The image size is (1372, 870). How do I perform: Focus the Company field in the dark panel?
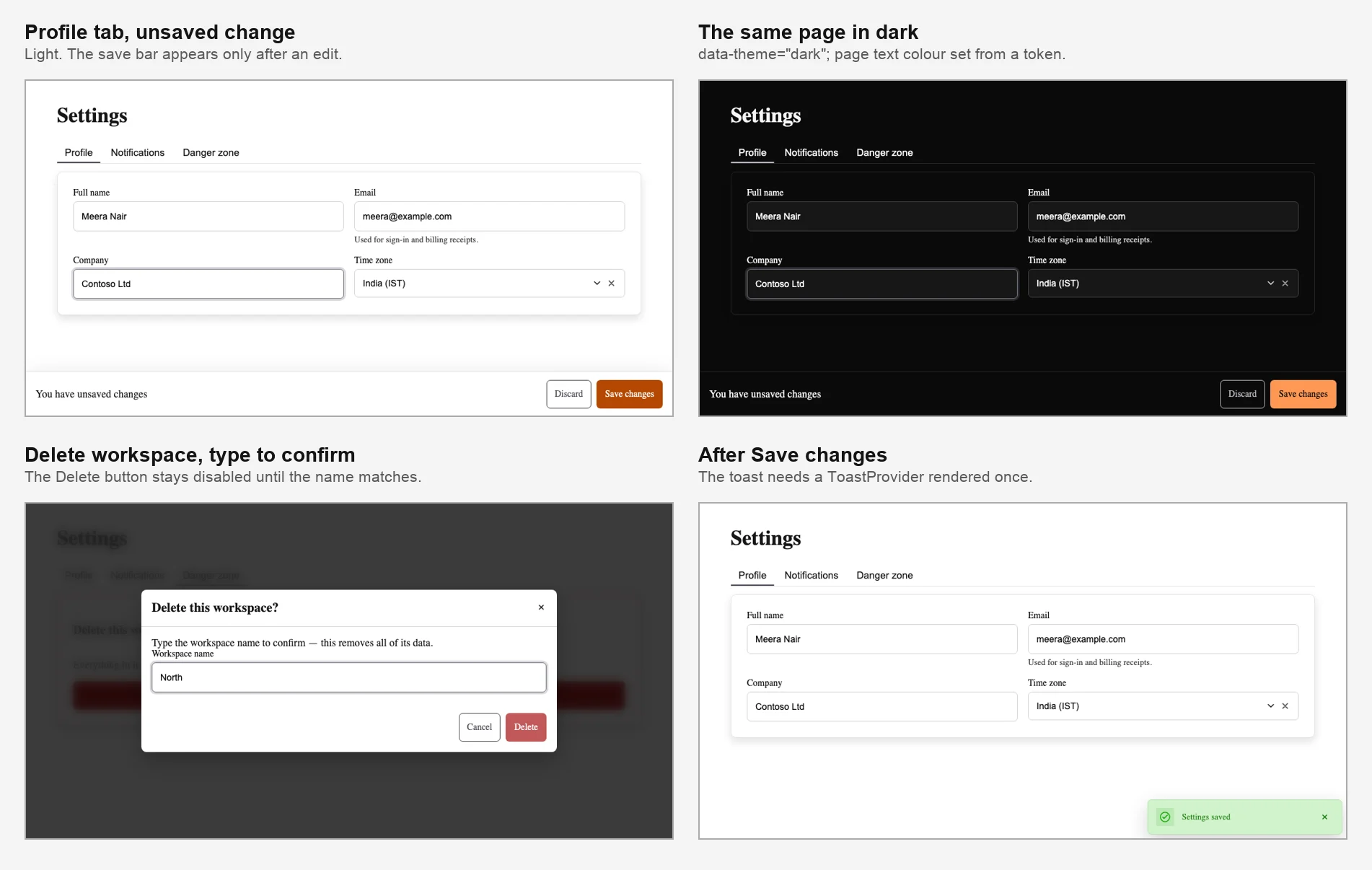pos(882,284)
